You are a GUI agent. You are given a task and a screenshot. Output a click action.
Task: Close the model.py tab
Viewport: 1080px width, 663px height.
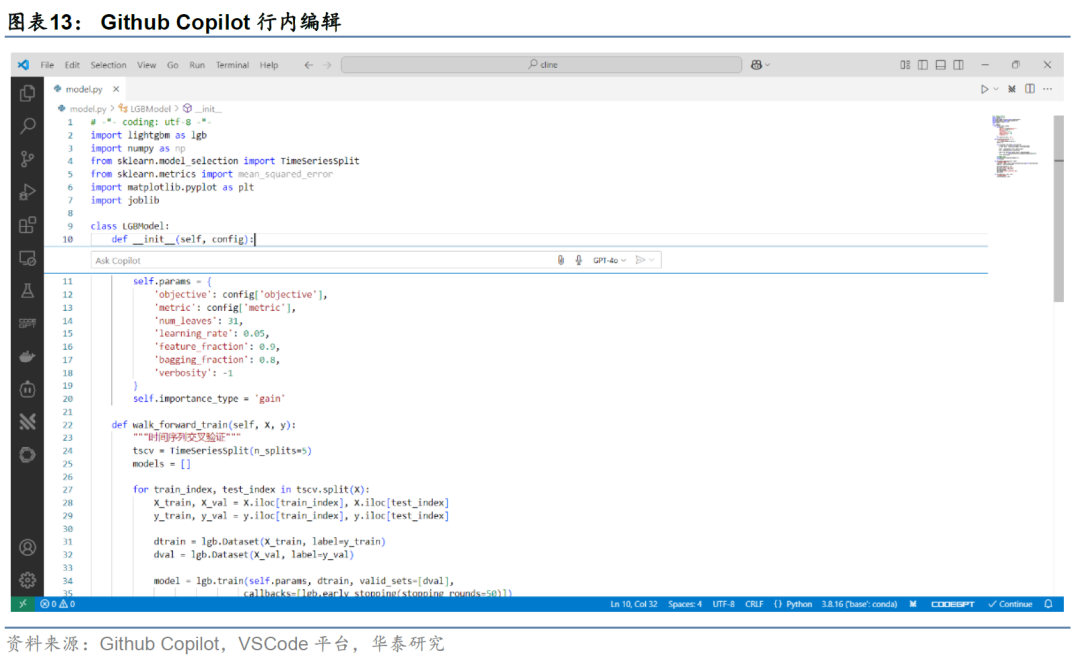click(x=116, y=89)
